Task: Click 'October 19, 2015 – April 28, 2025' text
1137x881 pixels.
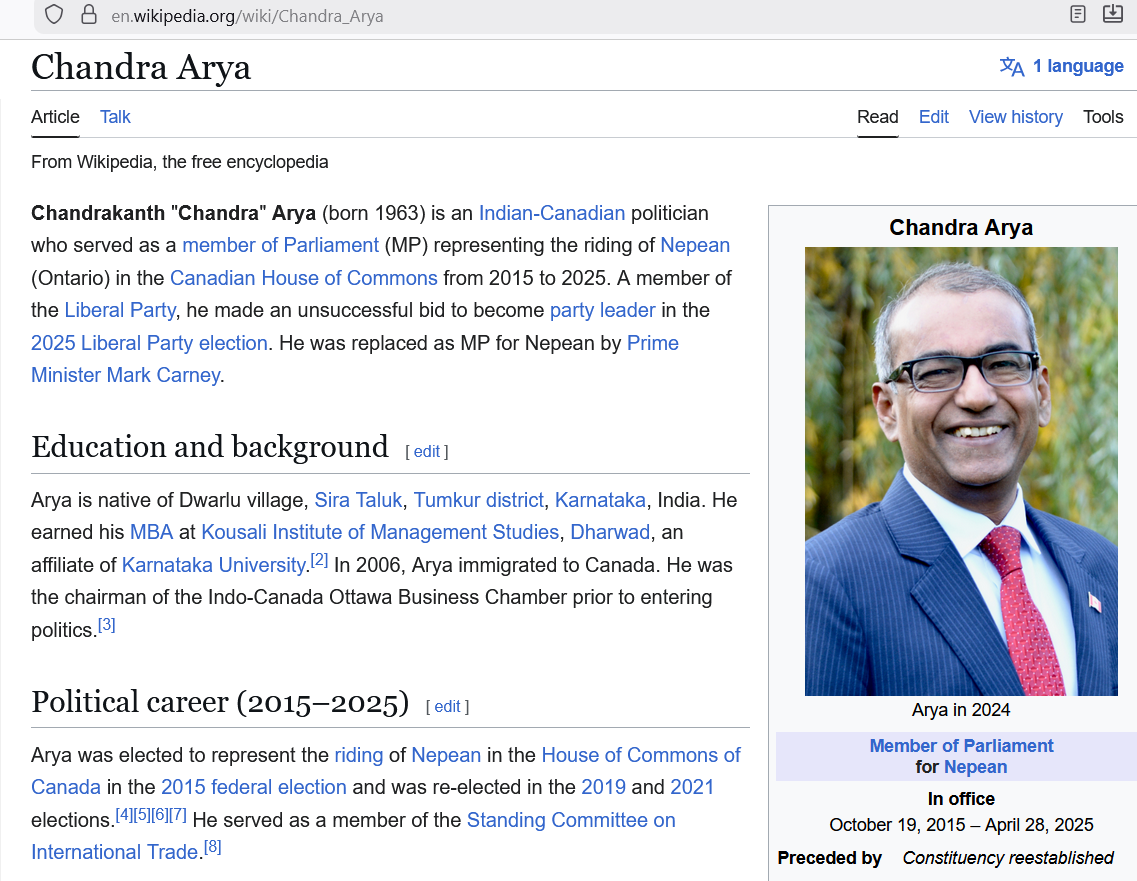Action: [x=961, y=824]
